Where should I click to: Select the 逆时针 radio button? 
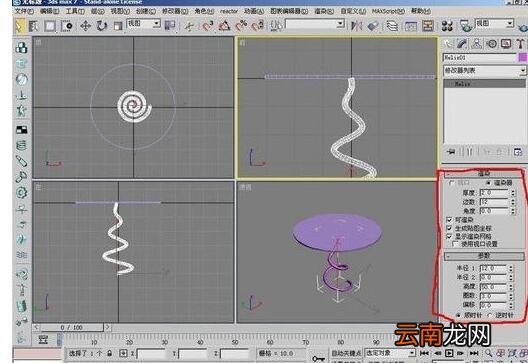tap(490, 315)
